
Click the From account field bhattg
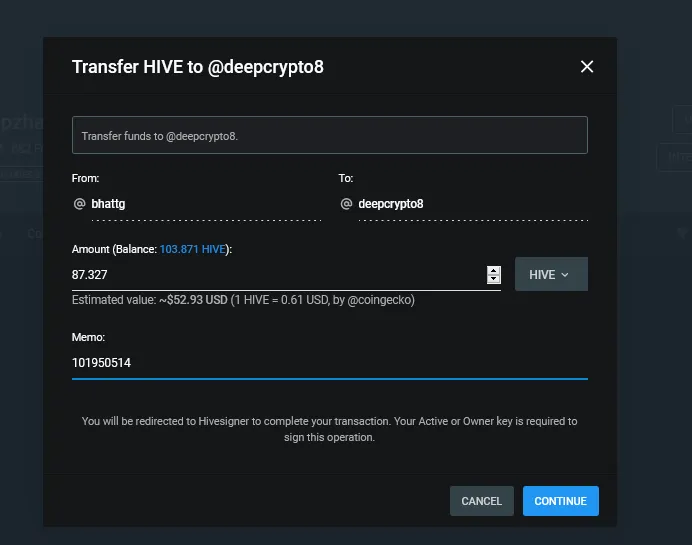pos(206,204)
